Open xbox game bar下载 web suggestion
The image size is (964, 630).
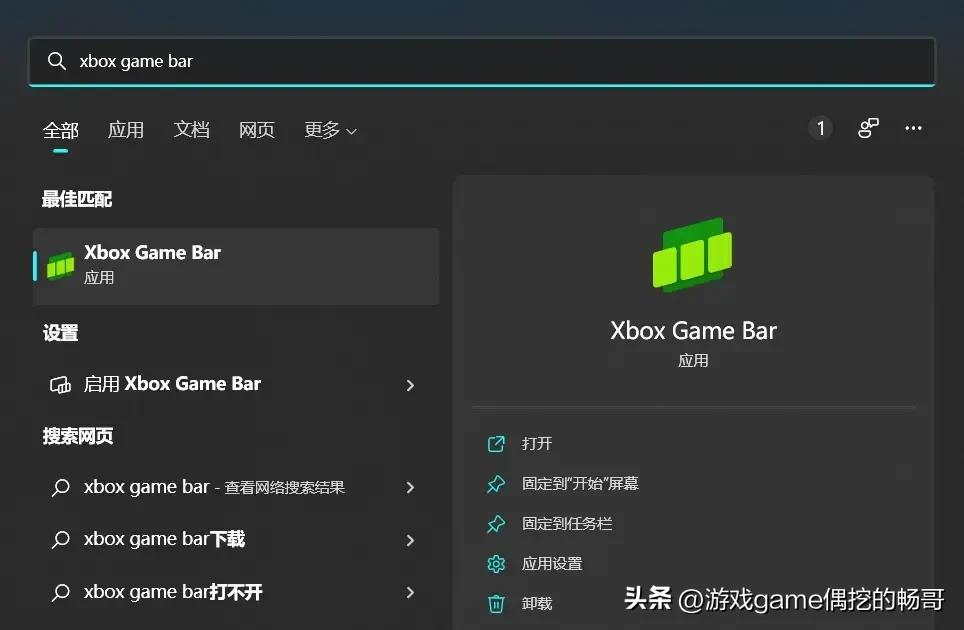[236, 540]
